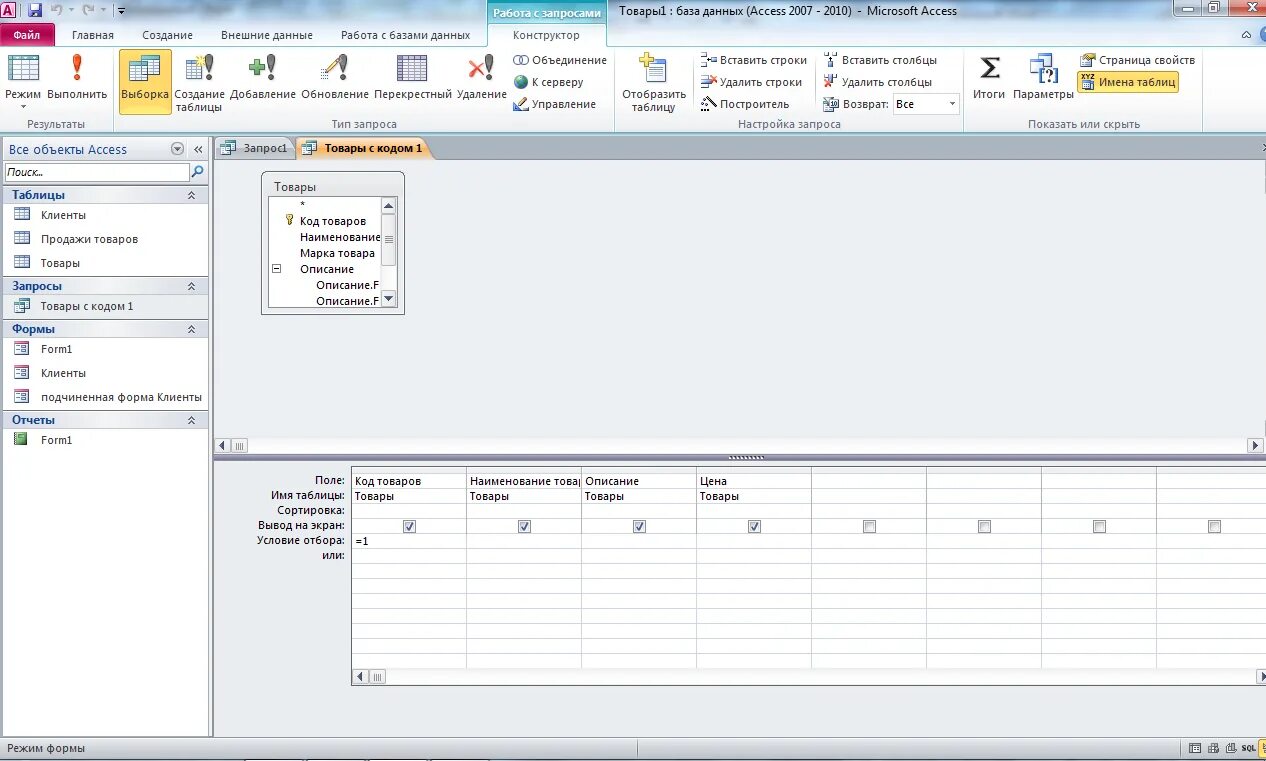Uncheck Вывод на экран for Описание
Screen dimensions: 1266x761
tap(639, 526)
